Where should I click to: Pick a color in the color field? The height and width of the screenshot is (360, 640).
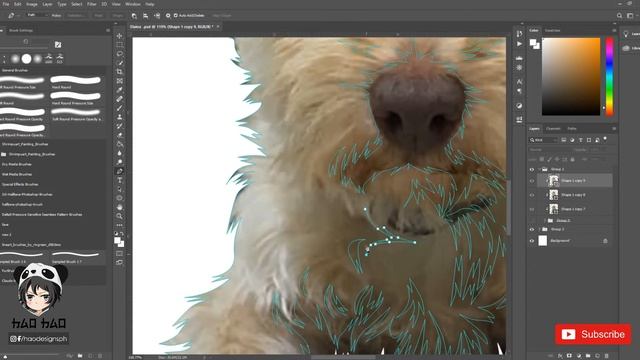[571, 76]
